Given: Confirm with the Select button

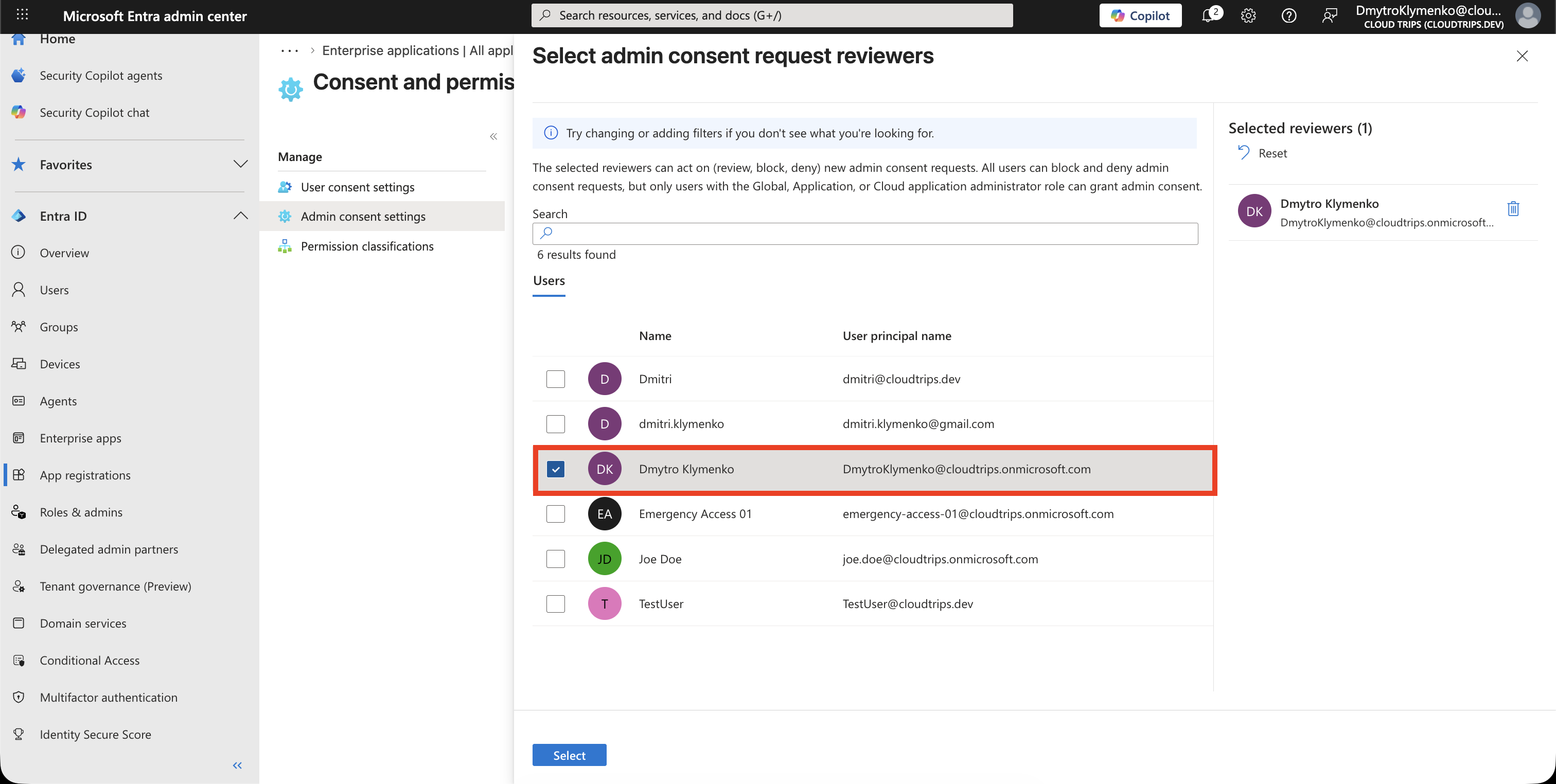Looking at the screenshot, I should pos(569,755).
